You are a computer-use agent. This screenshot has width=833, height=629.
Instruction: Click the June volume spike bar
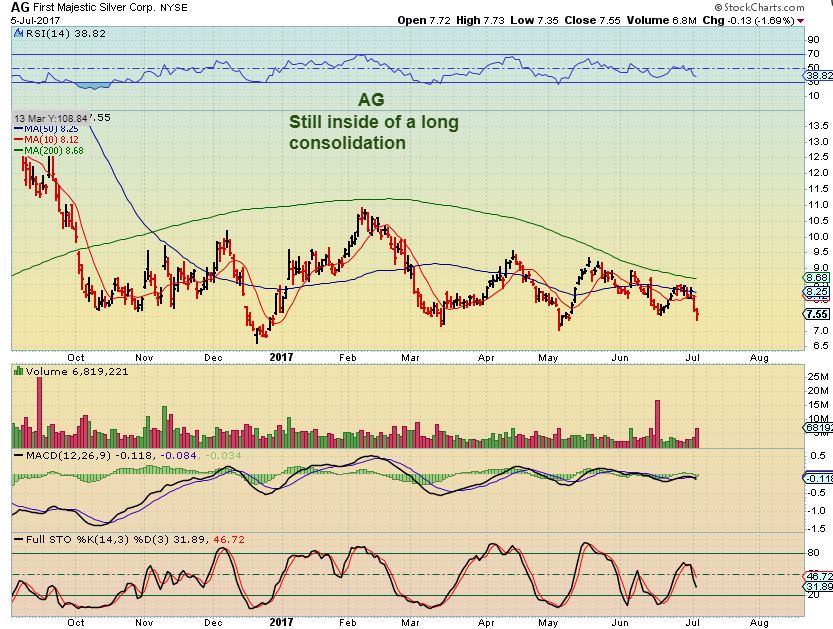pos(657,424)
